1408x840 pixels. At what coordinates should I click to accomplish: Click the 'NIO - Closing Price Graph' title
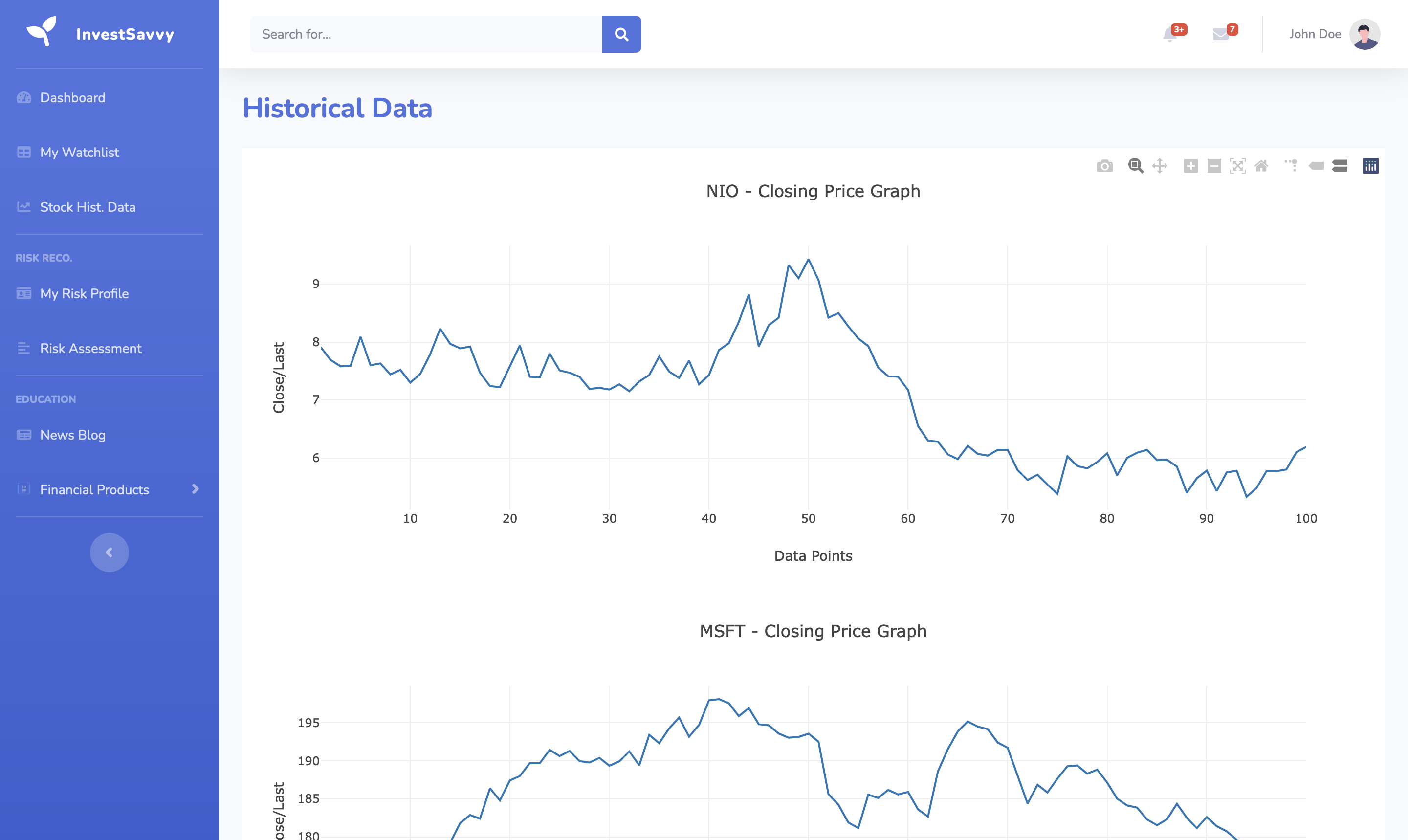[813, 191]
